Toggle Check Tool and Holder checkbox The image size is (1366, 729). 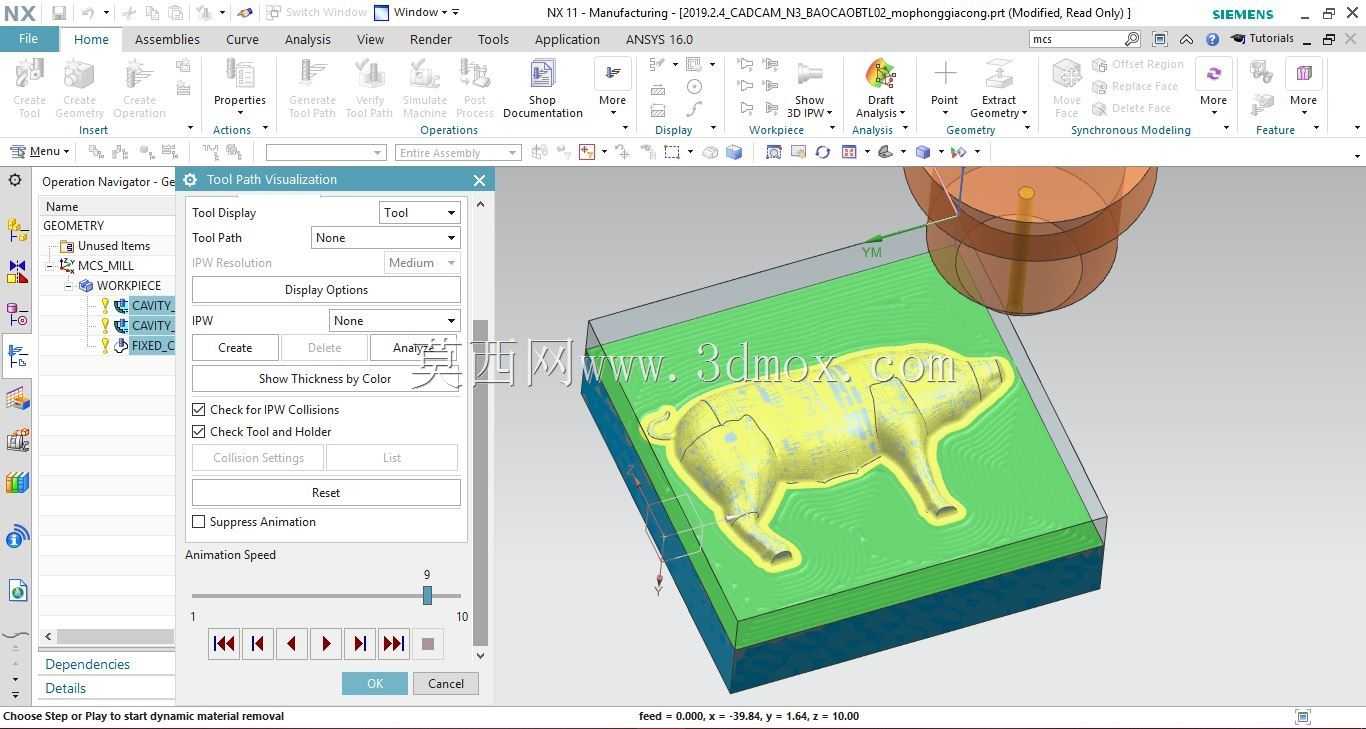point(199,432)
